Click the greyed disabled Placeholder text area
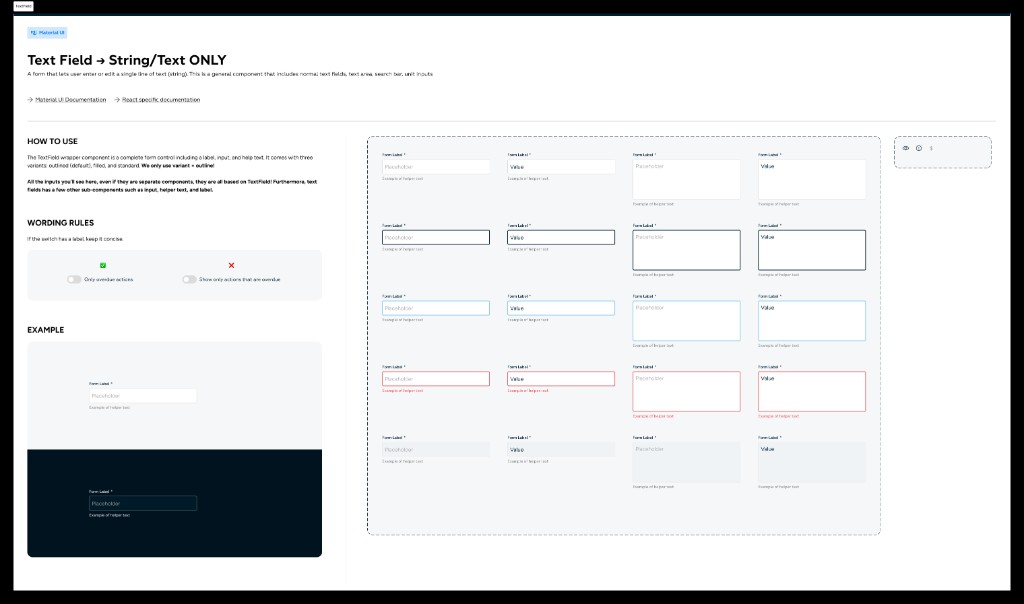Image resolution: width=1024 pixels, height=604 pixels. [x=686, y=462]
